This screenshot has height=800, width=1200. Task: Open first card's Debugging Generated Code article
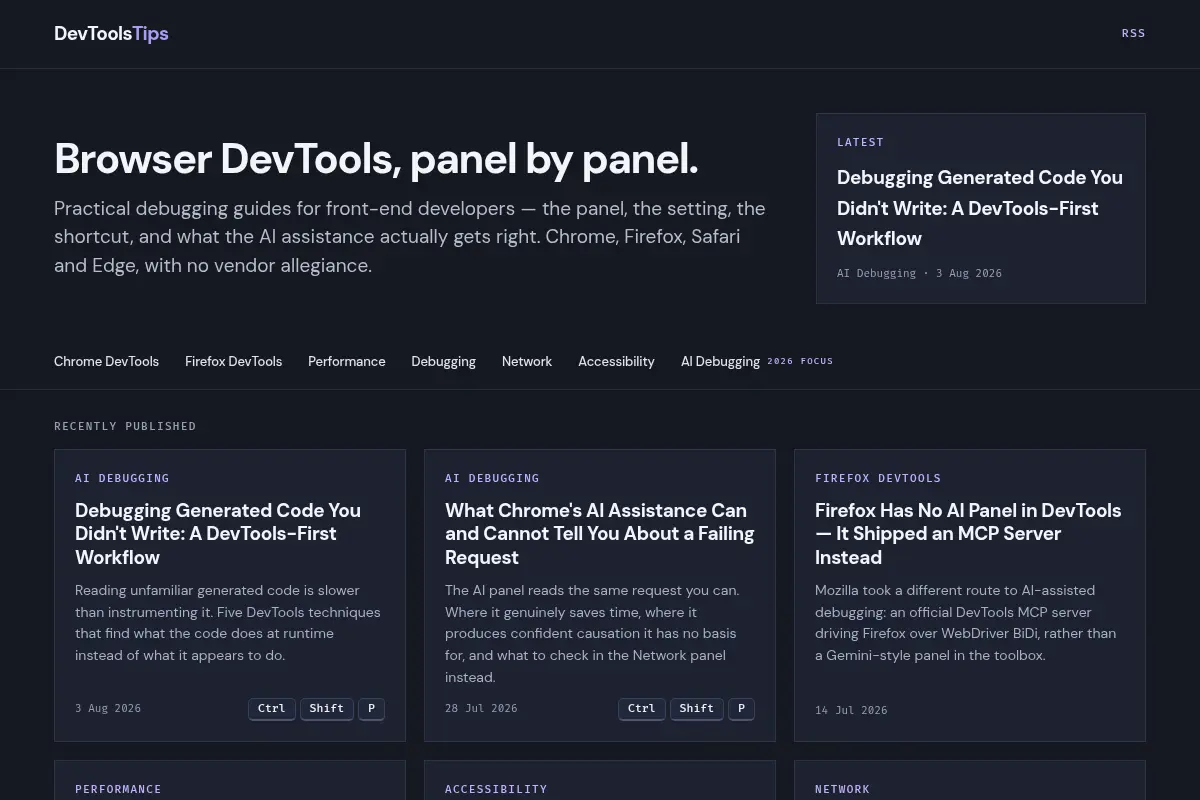tap(218, 533)
